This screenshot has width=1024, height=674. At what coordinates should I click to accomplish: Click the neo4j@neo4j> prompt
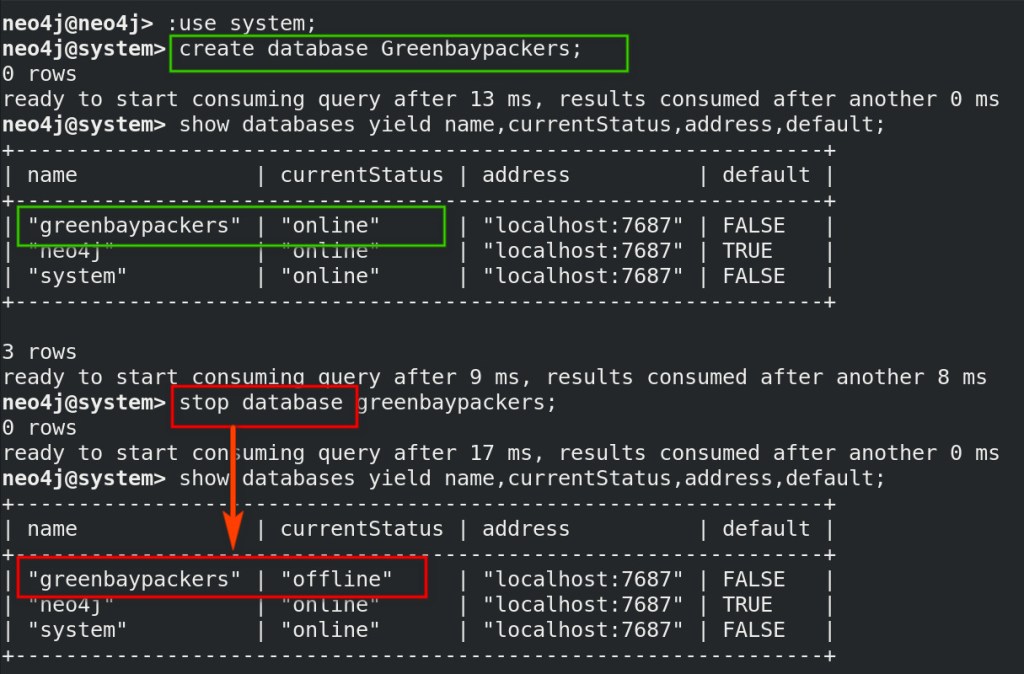(x=78, y=22)
